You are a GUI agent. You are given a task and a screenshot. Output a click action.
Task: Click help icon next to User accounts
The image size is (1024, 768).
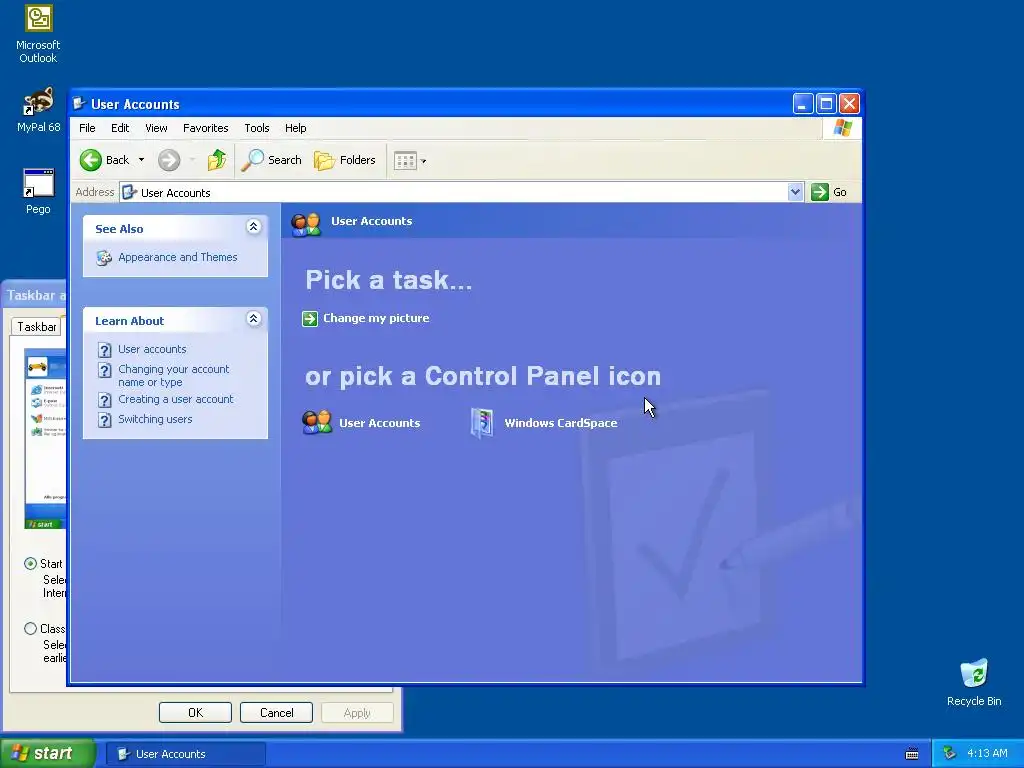[104, 350]
